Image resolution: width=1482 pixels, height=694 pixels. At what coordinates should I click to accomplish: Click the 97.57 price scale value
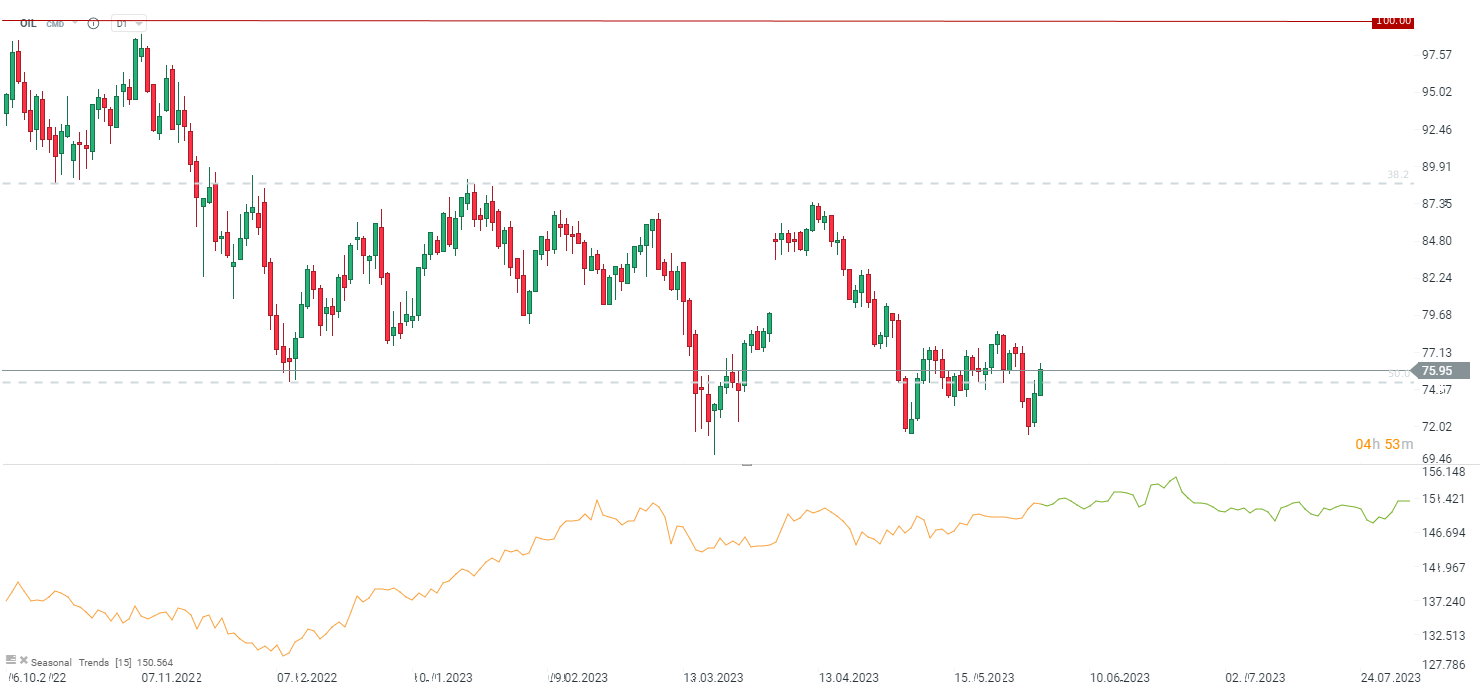point(1437,54)
